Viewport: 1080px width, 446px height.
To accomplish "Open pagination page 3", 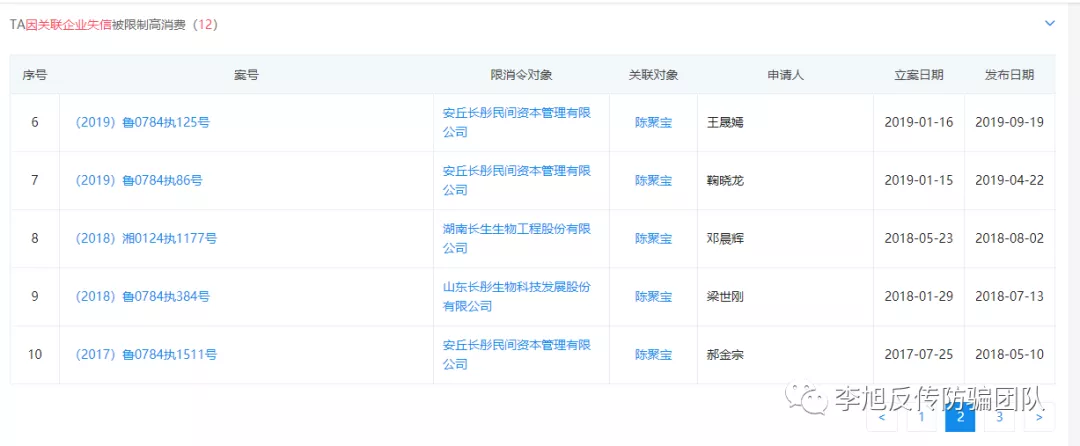I will click(999, 416).
